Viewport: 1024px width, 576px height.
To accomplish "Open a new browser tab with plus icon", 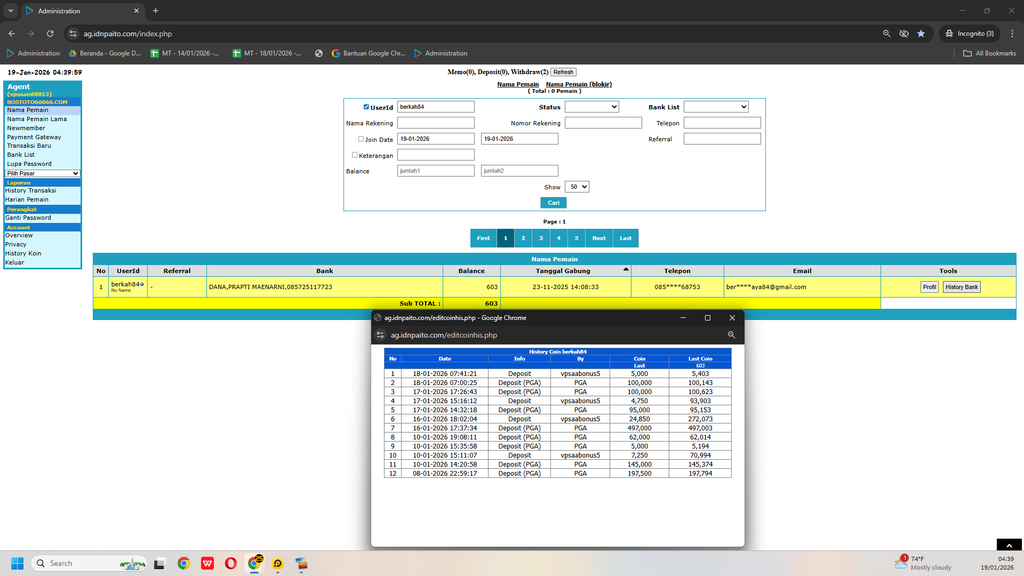I will click(155, 10).
